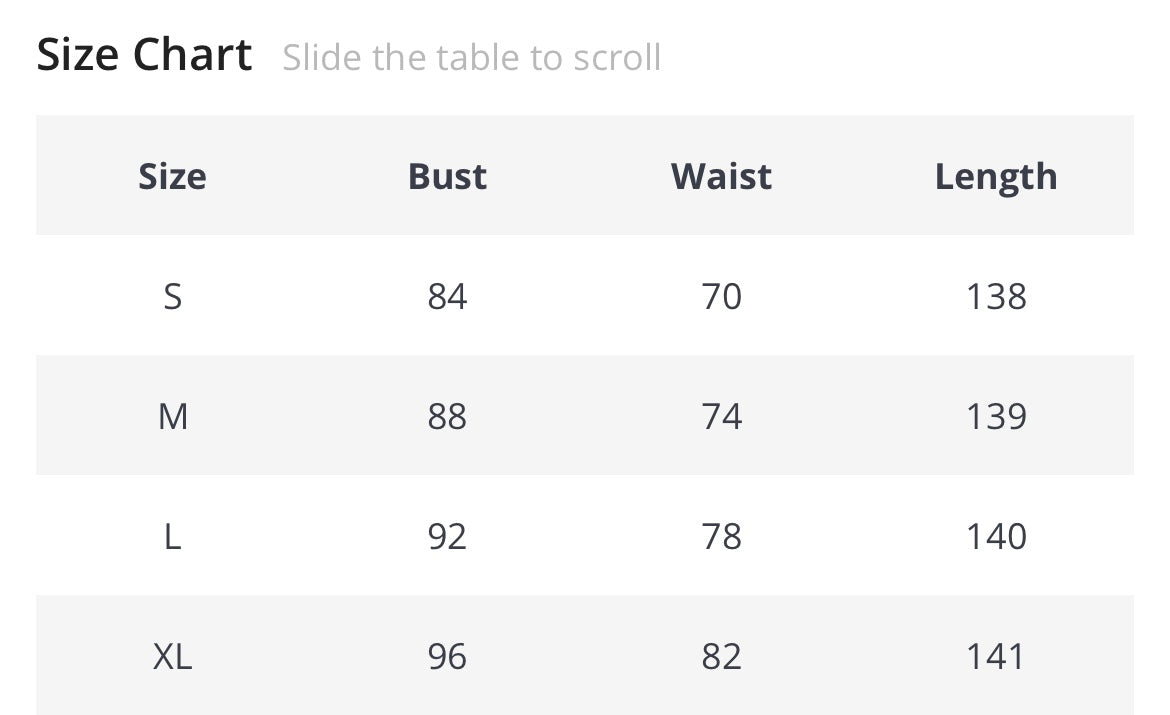
Task: Click the Size Chart heading
Action: click(144, 55)
